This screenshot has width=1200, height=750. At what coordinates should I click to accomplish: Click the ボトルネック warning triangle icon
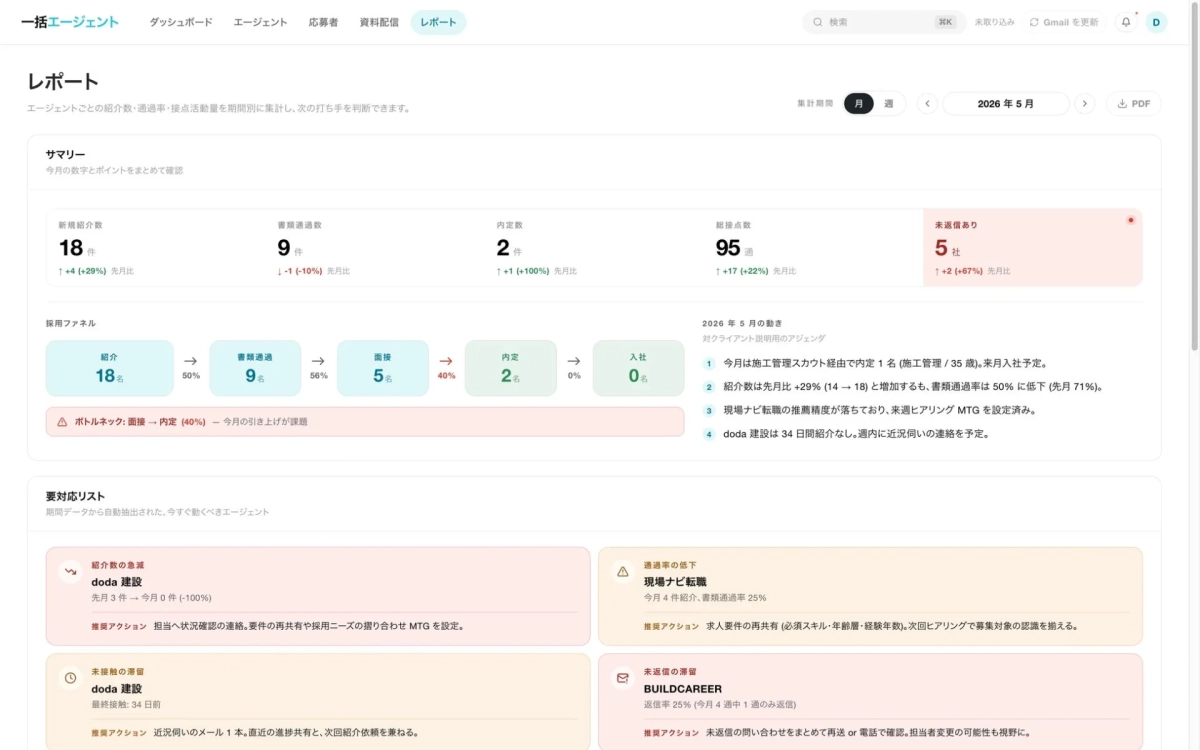click(x=62, y=422)
